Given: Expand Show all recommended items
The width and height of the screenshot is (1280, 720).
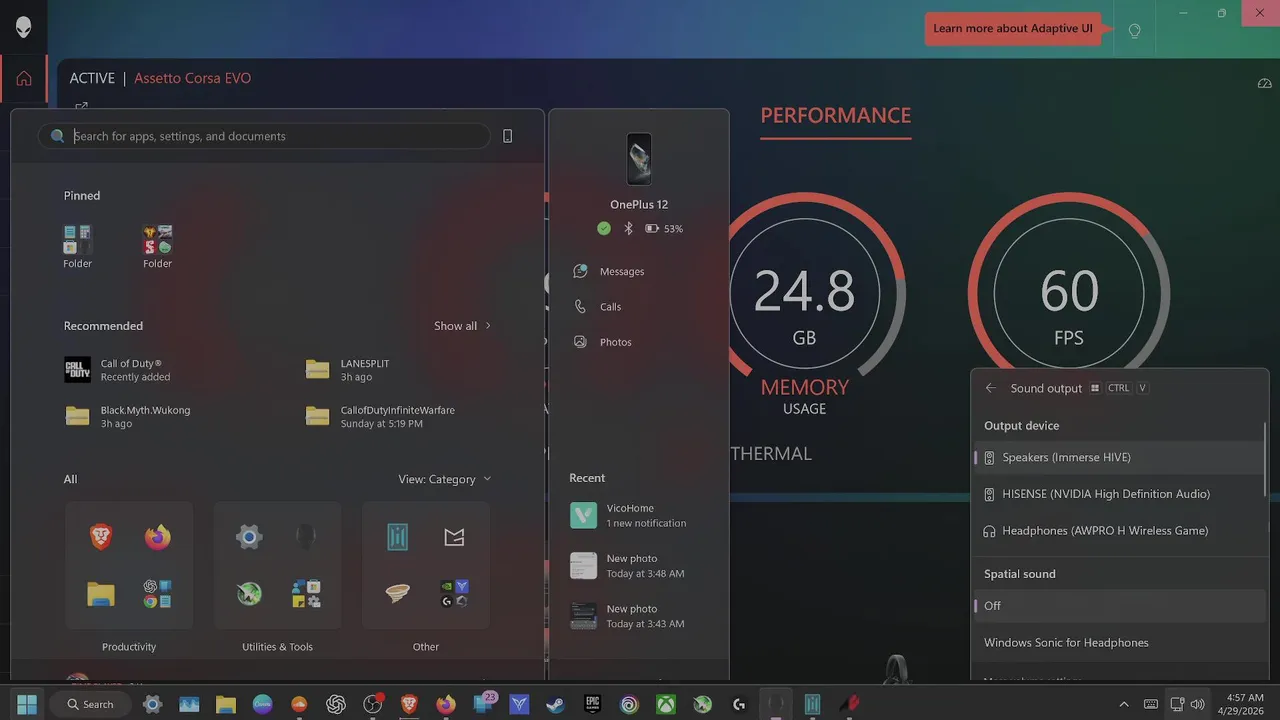Looking at the screenshot, I should pyautogui.click(x=463, y=326).
